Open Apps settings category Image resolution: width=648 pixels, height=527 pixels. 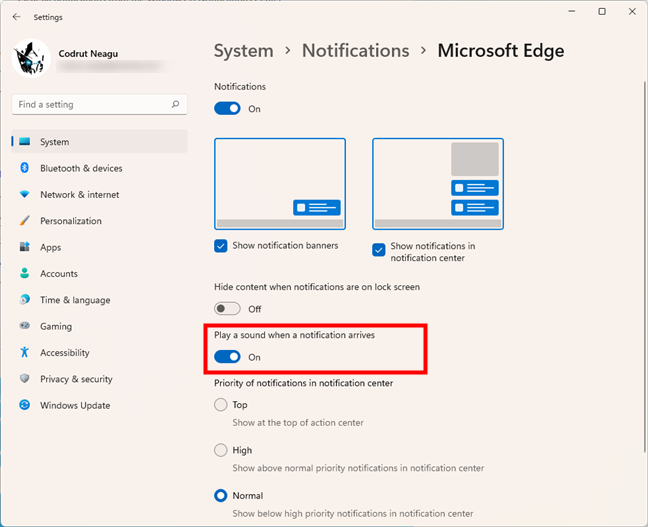99,247
